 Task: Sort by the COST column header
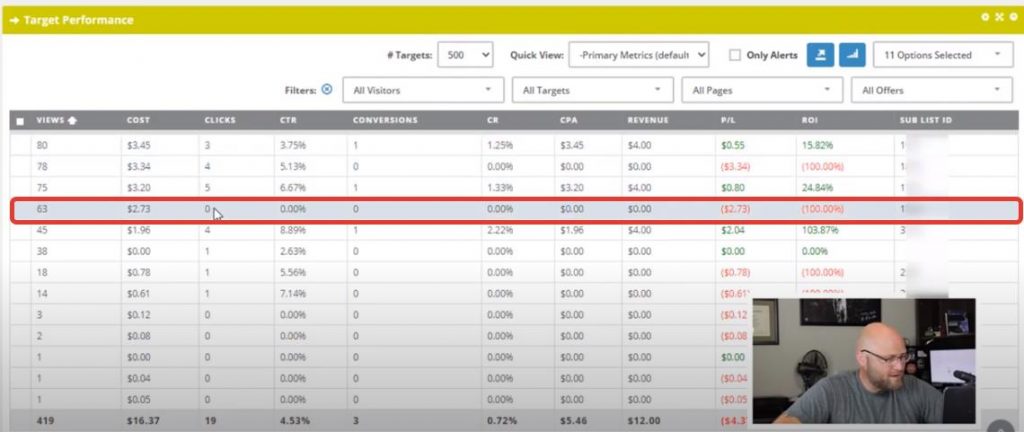[x=138, y=121]
